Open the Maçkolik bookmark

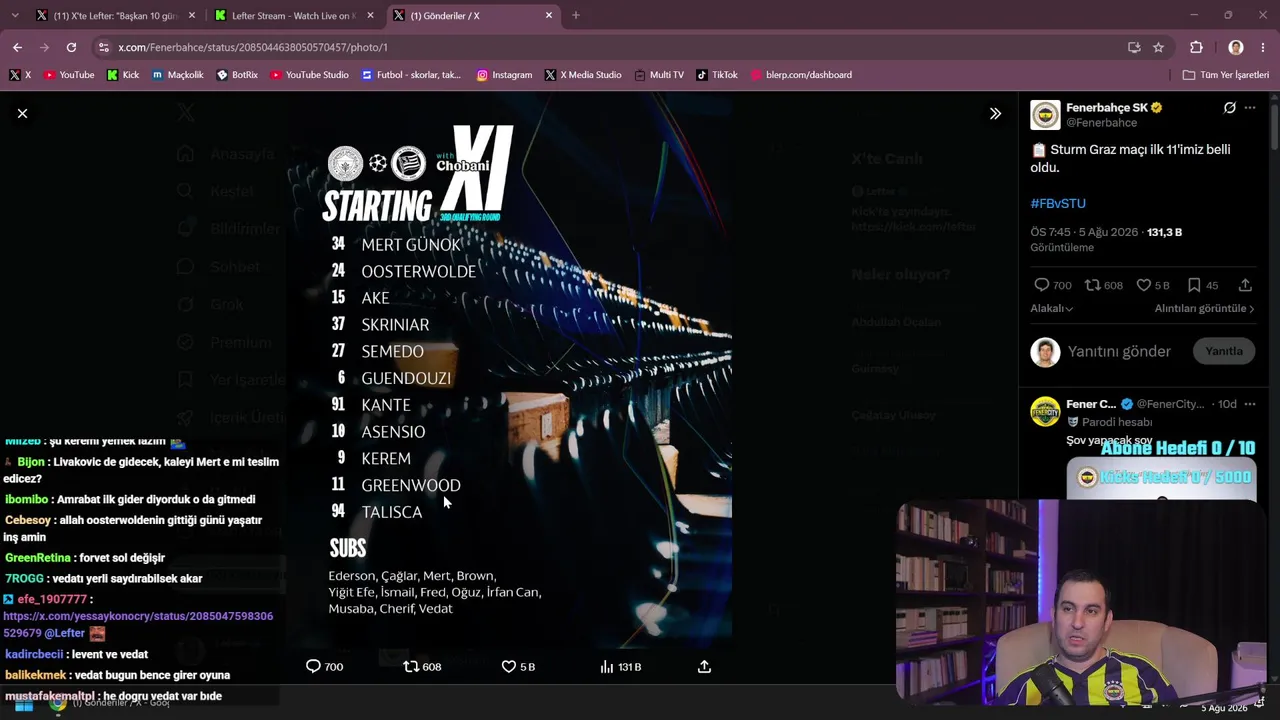point(177,75)
